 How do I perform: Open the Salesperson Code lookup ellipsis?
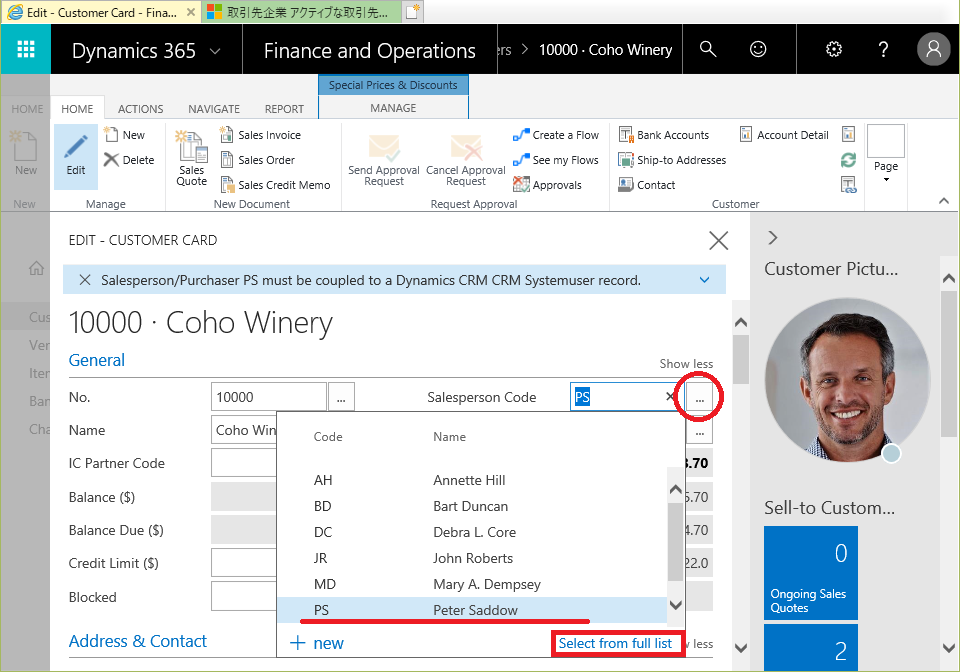pyautogui.click(x=699, y=398)
